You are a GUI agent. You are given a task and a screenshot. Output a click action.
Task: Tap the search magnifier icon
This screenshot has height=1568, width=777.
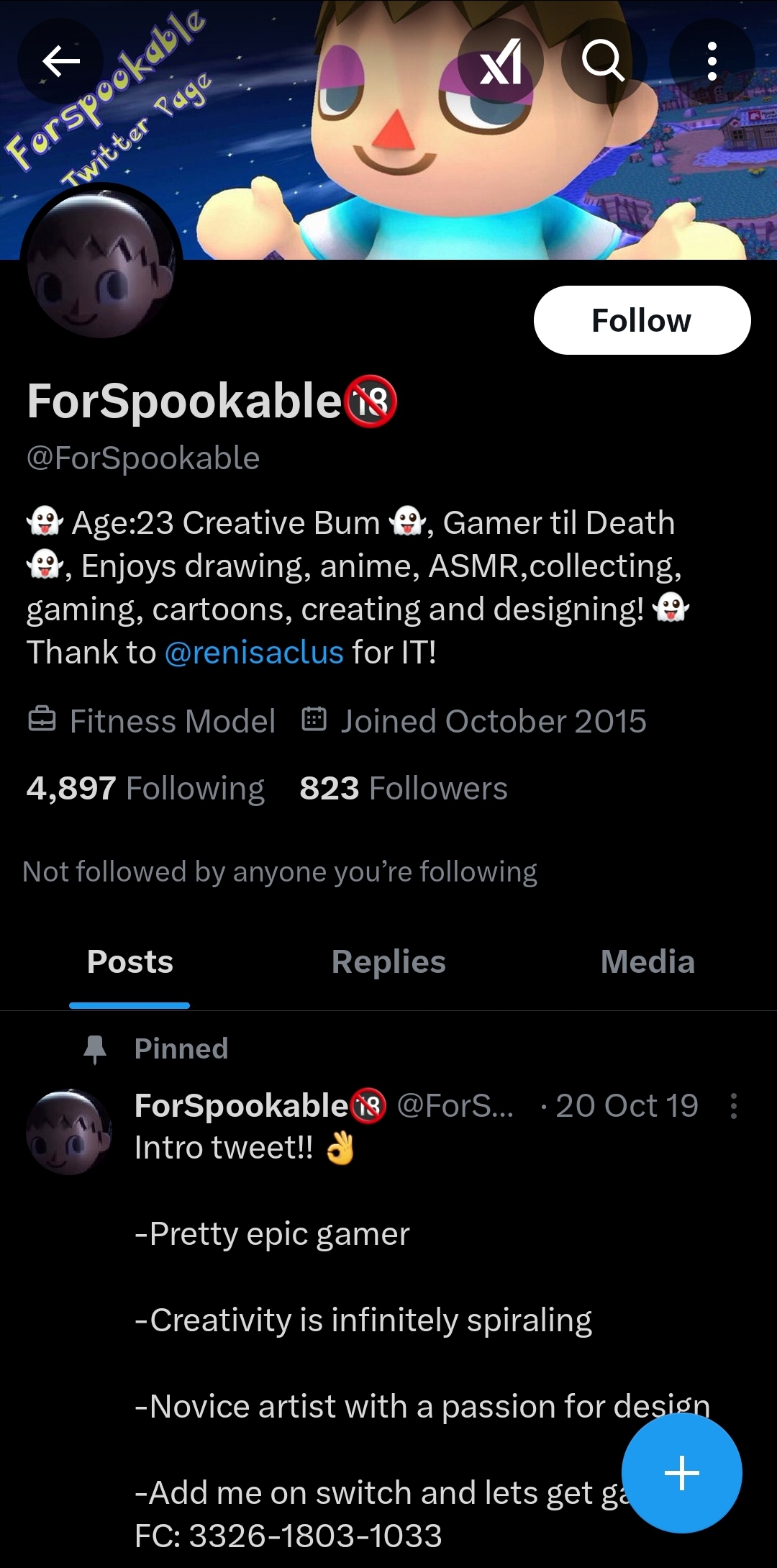coord(603,61)
